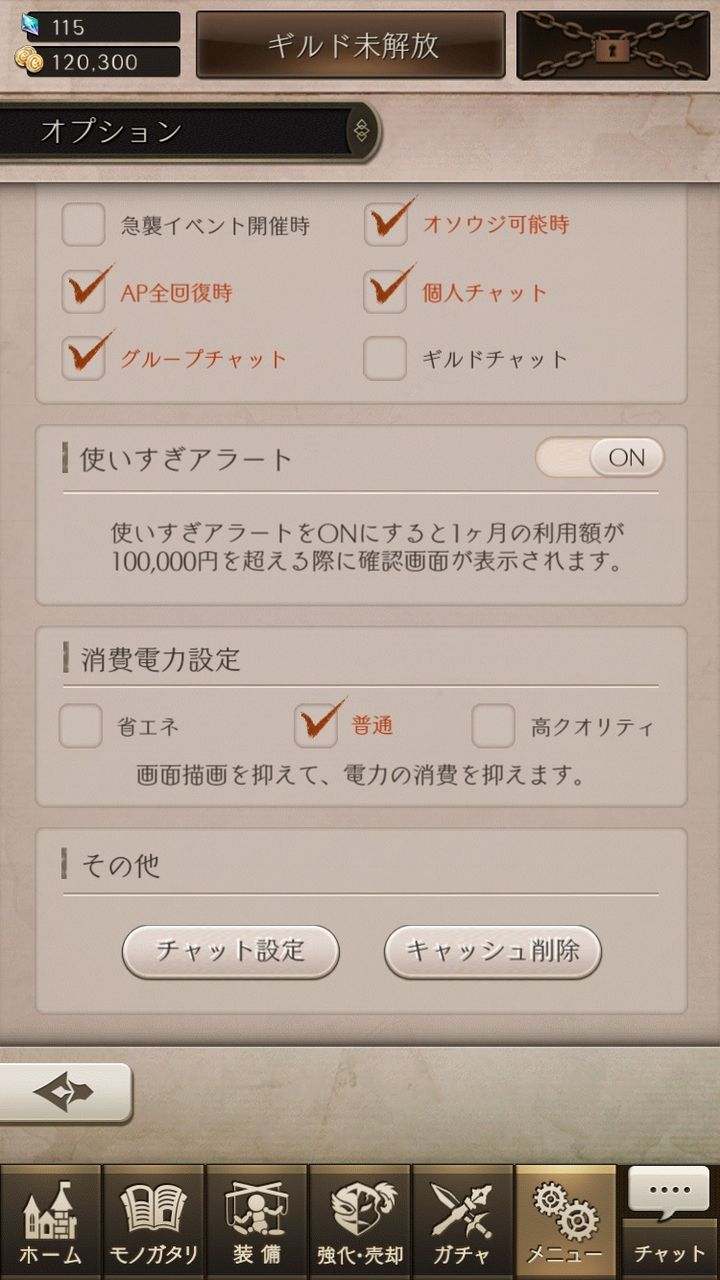Open the モノガタリ book icon
This screenshot has width=720, height=1280.
[153, 1222]
